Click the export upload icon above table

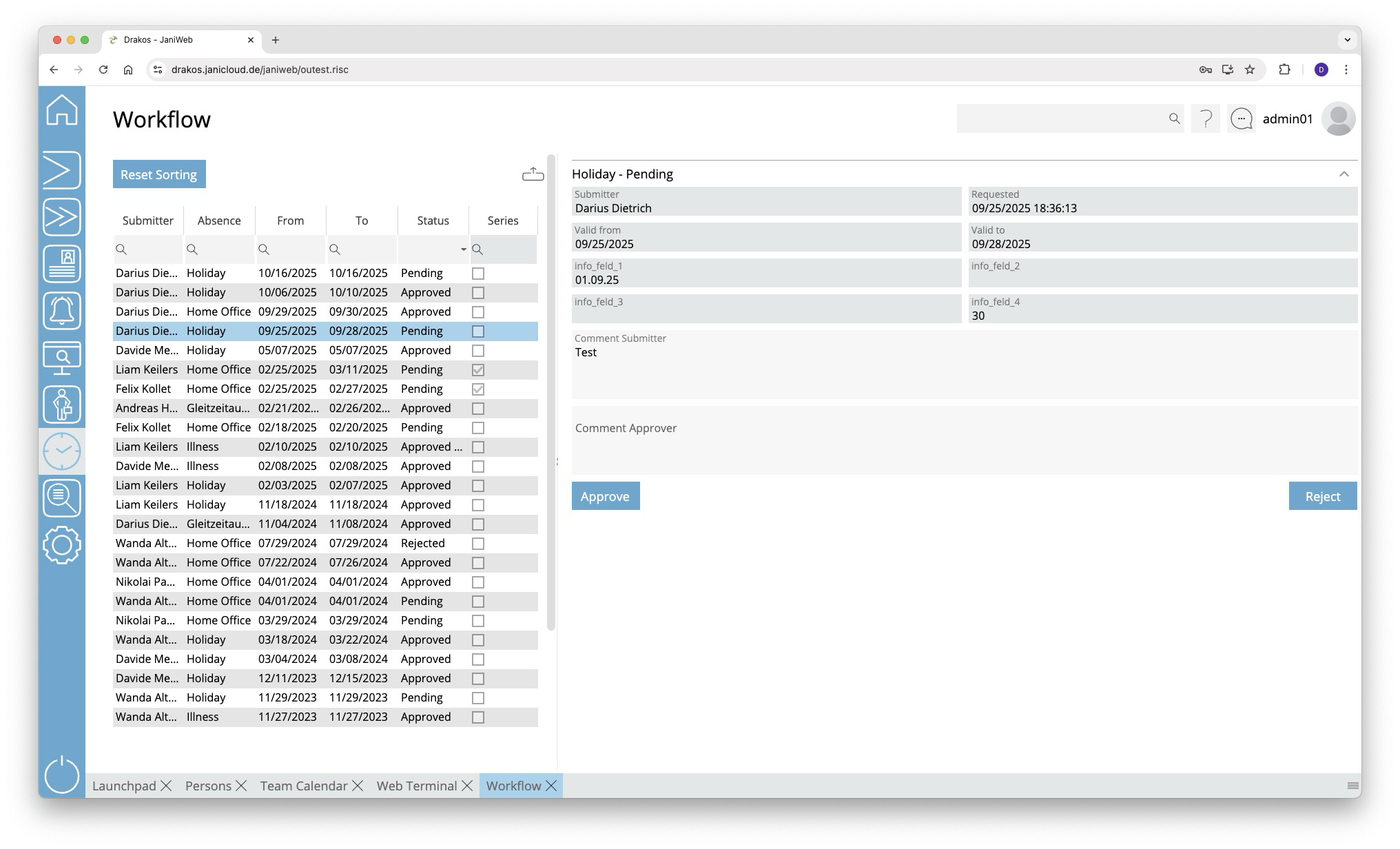pos(533,174)
